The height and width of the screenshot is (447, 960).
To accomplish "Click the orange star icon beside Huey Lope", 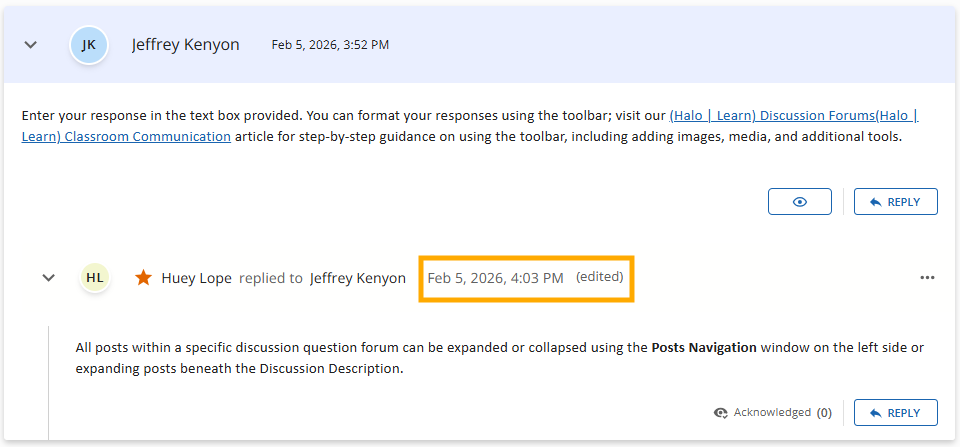I will [143, 278].
